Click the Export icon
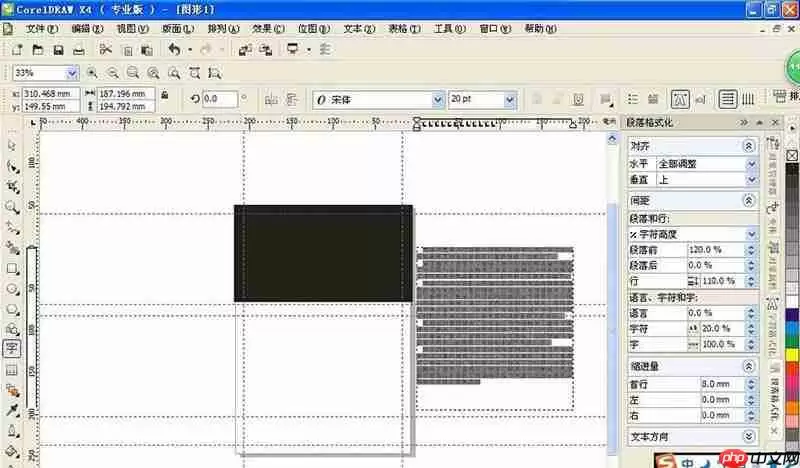800x468 pixels. (x=265, y=50)
